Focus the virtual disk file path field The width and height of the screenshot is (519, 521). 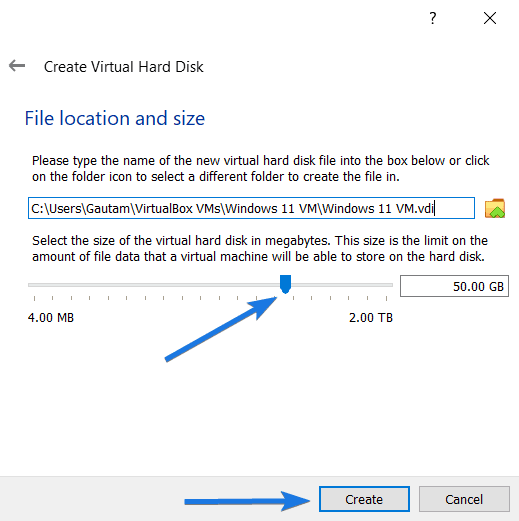[251, 208]
